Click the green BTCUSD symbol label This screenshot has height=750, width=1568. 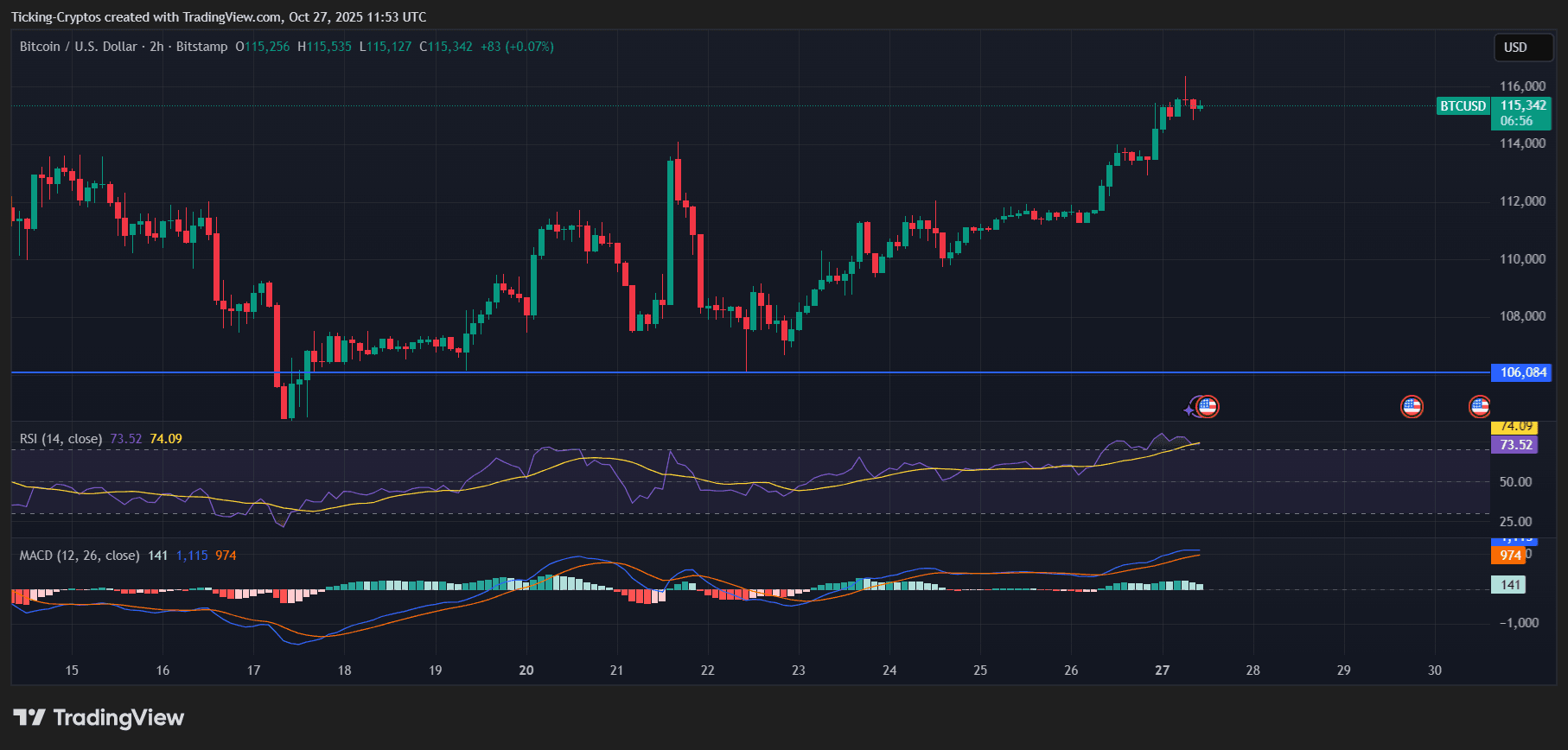coord(1463,106)
